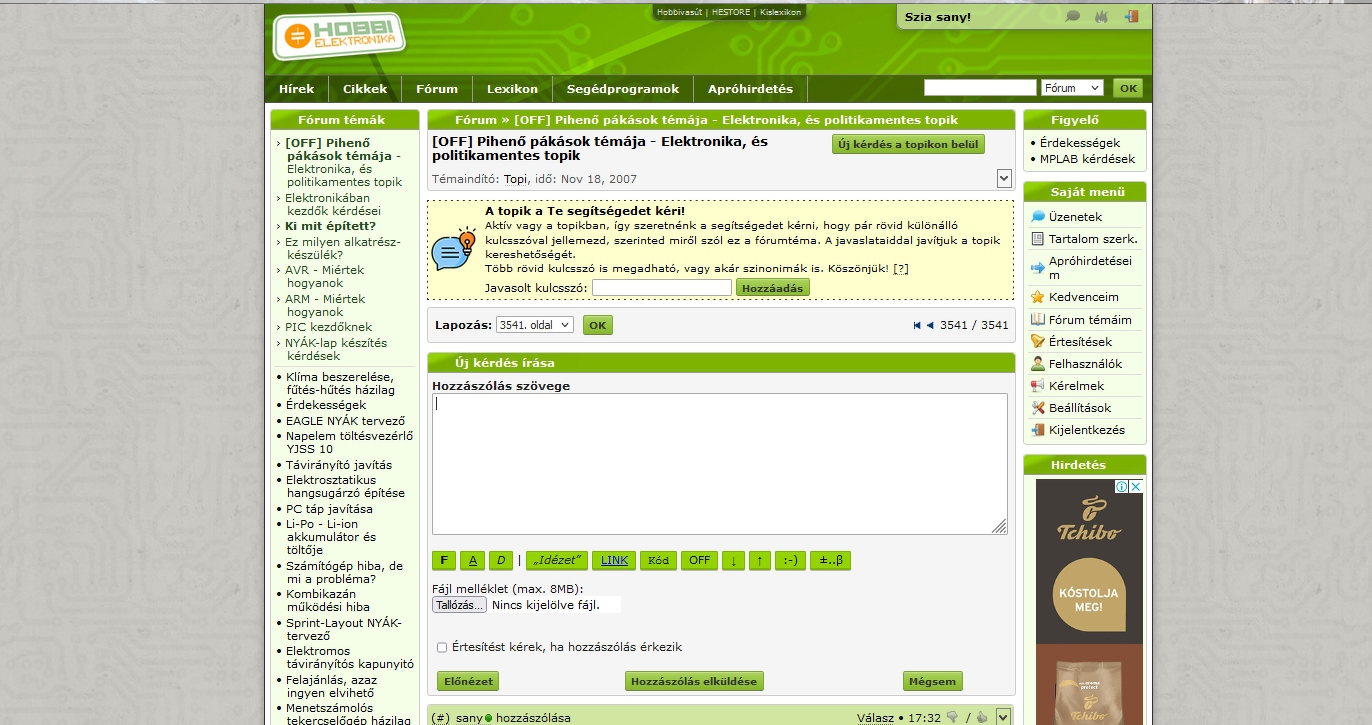Click the door logout icon in the header

tap(1132, 16)
